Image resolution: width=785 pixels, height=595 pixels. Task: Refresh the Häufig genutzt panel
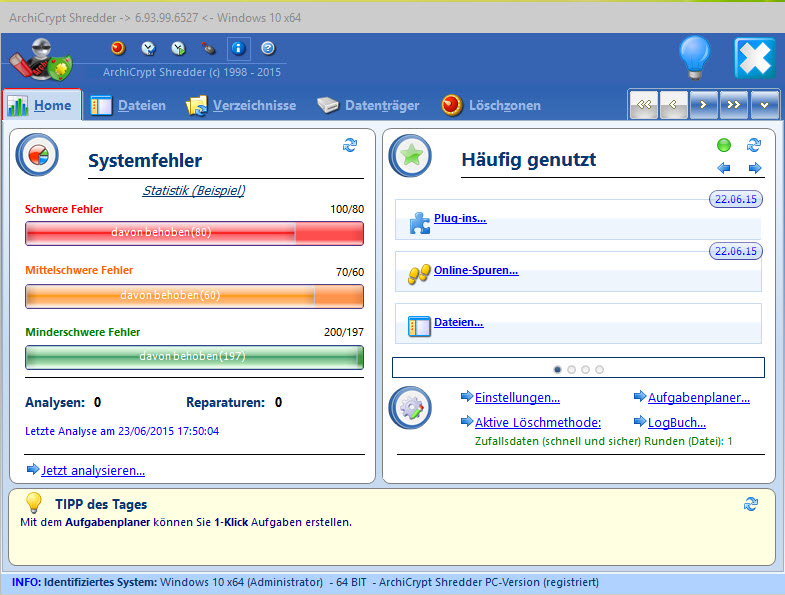pyautogui.click(x=754, y=145)
